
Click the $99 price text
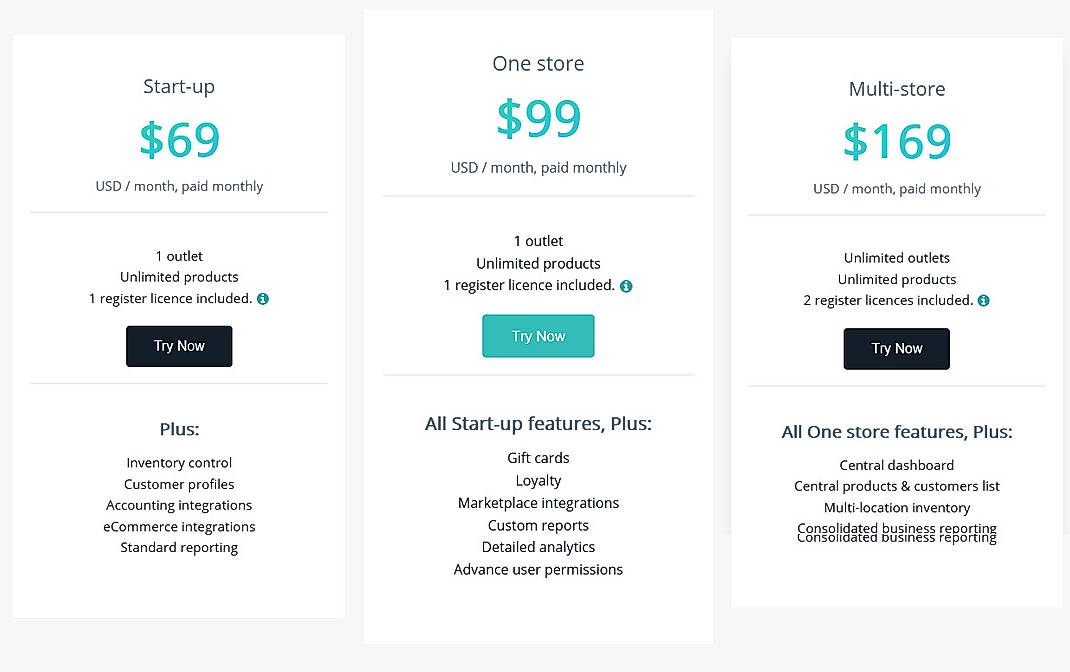(538, 118)
